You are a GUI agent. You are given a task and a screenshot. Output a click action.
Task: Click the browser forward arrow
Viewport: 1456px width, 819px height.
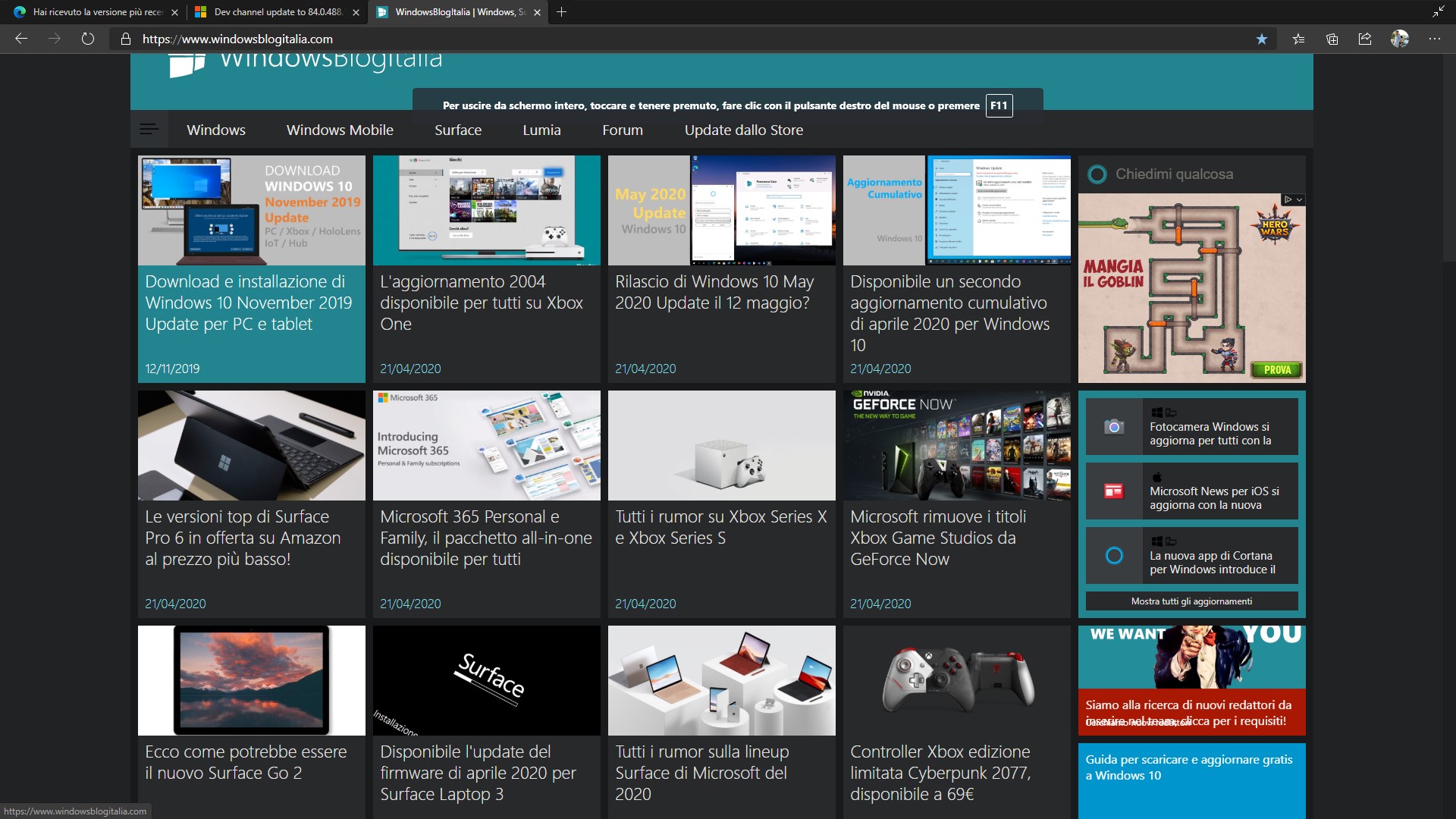click(55, 39)
